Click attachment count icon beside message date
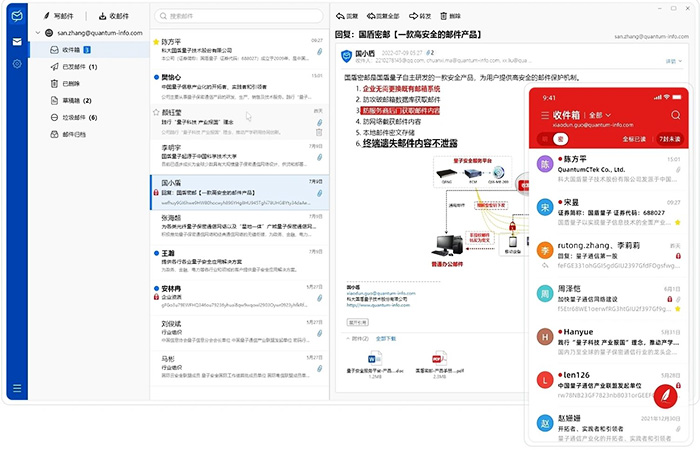The height and width of the screenshot is (450, 700). (x=430, y=53)
